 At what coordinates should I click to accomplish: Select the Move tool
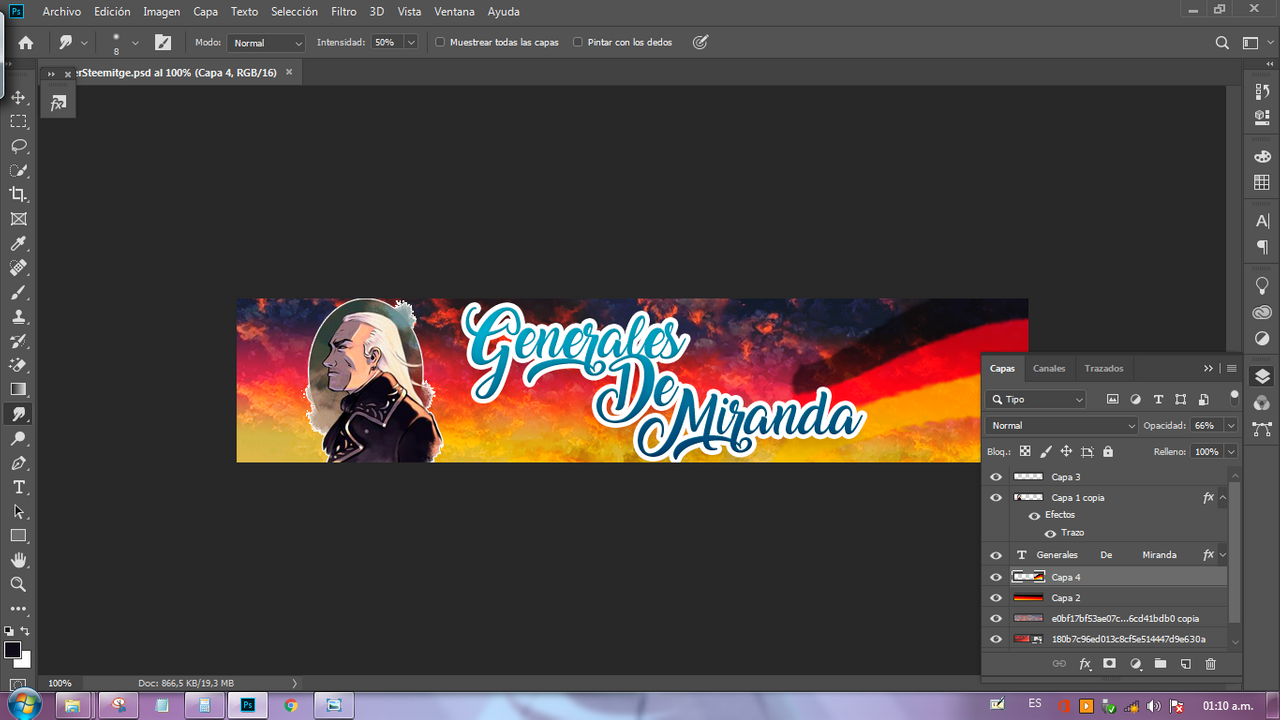pyautogui.click(x=18, y=97)
